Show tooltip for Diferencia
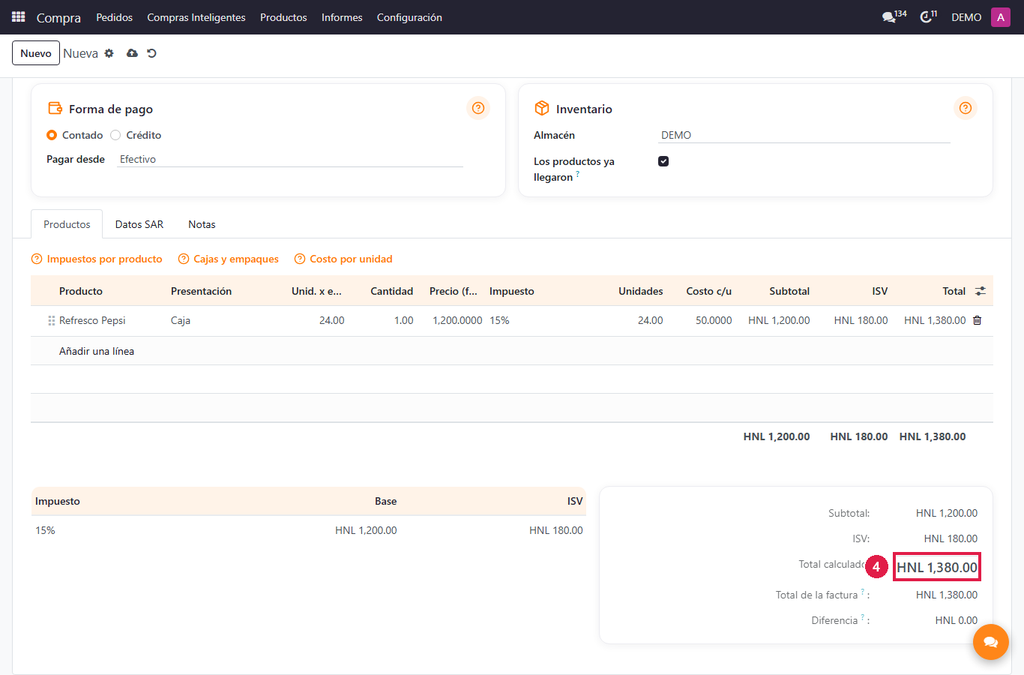Viewport: 1024px width, 675px height. click(863, 618)
